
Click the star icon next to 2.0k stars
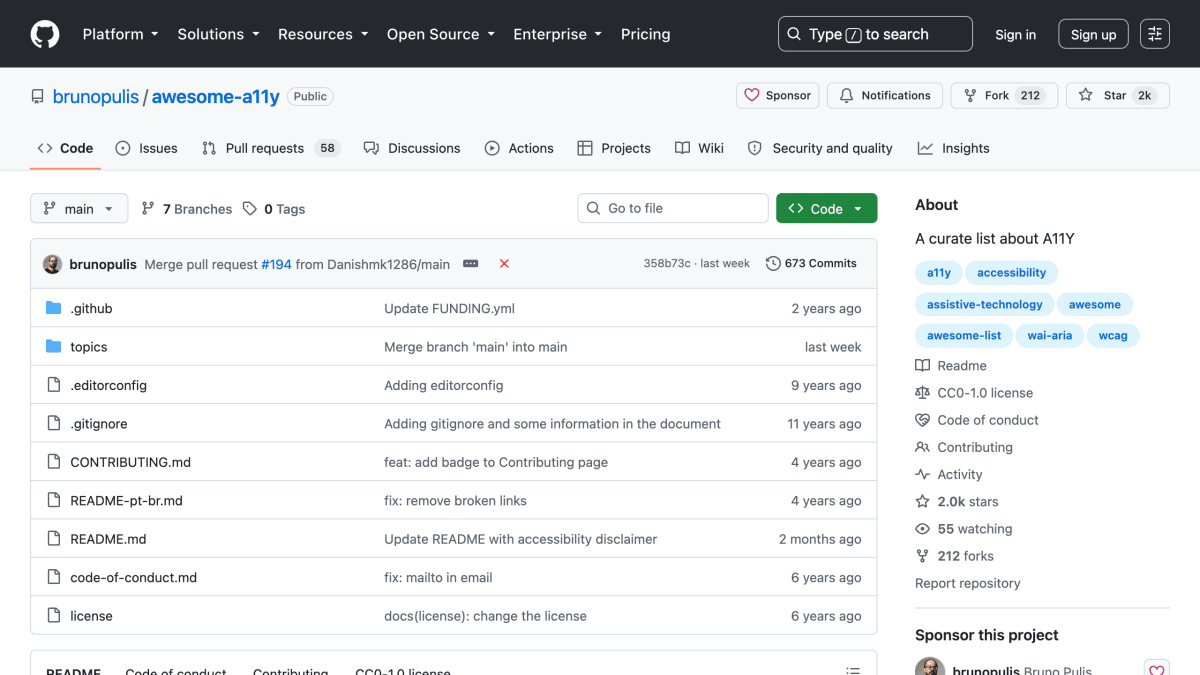922,502
